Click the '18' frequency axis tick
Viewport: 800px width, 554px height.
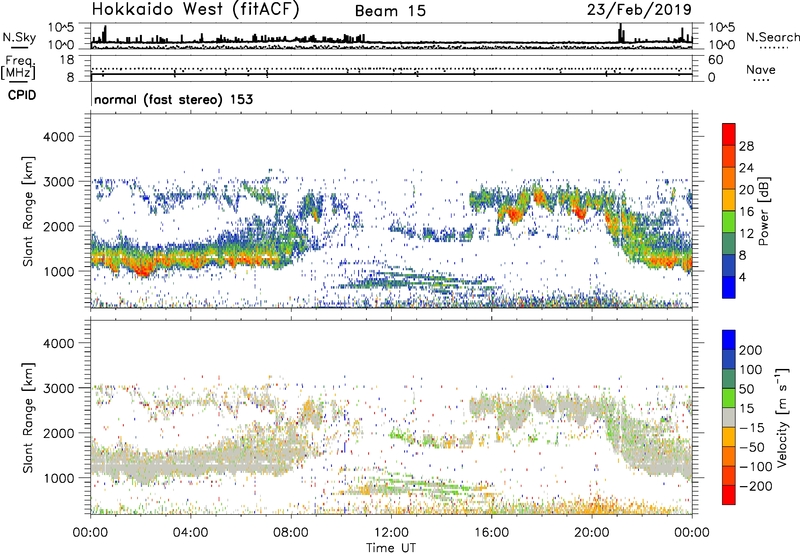point(67,60)
